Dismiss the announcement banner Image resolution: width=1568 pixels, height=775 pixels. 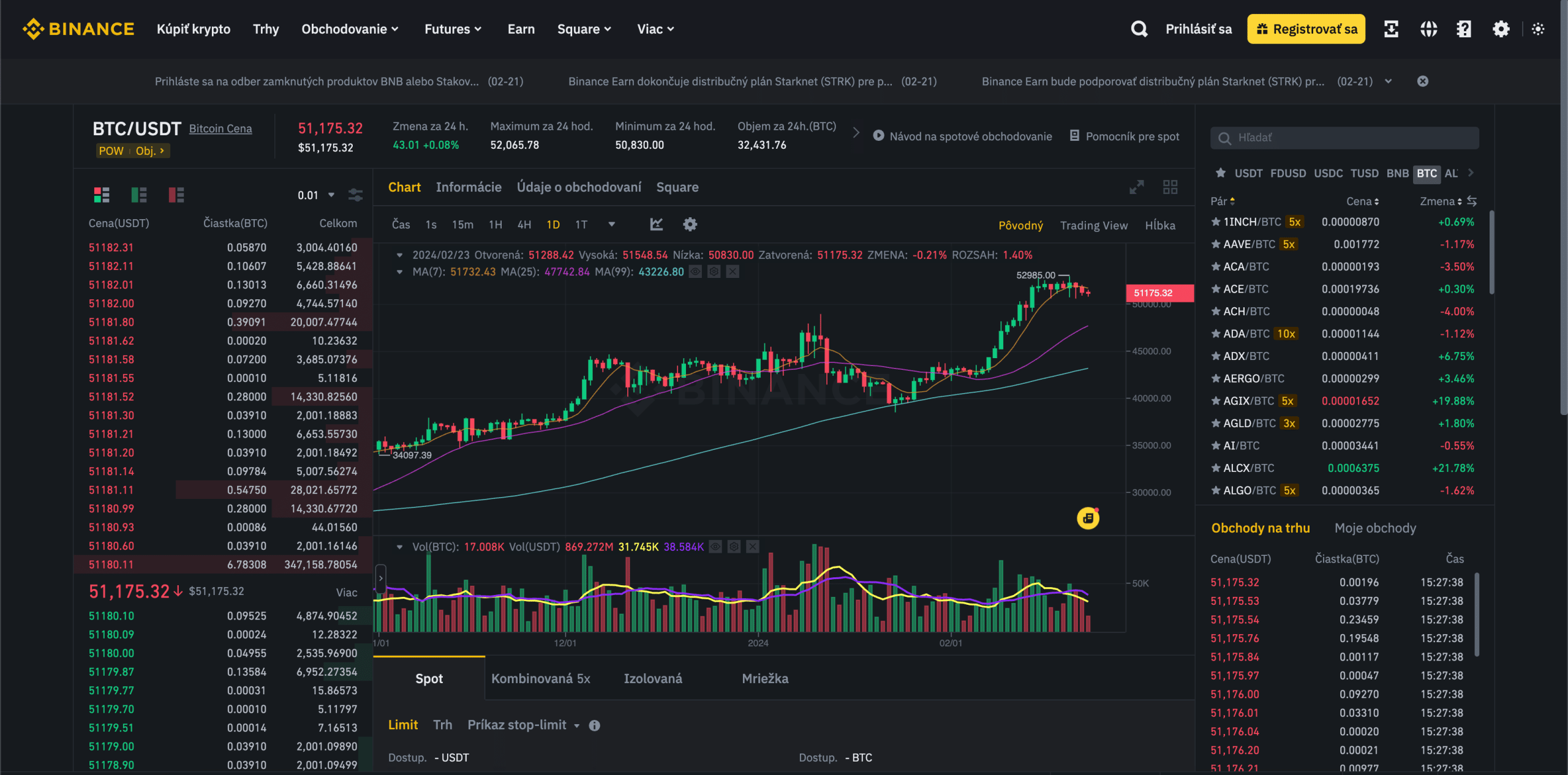[x=1423, y=81]
